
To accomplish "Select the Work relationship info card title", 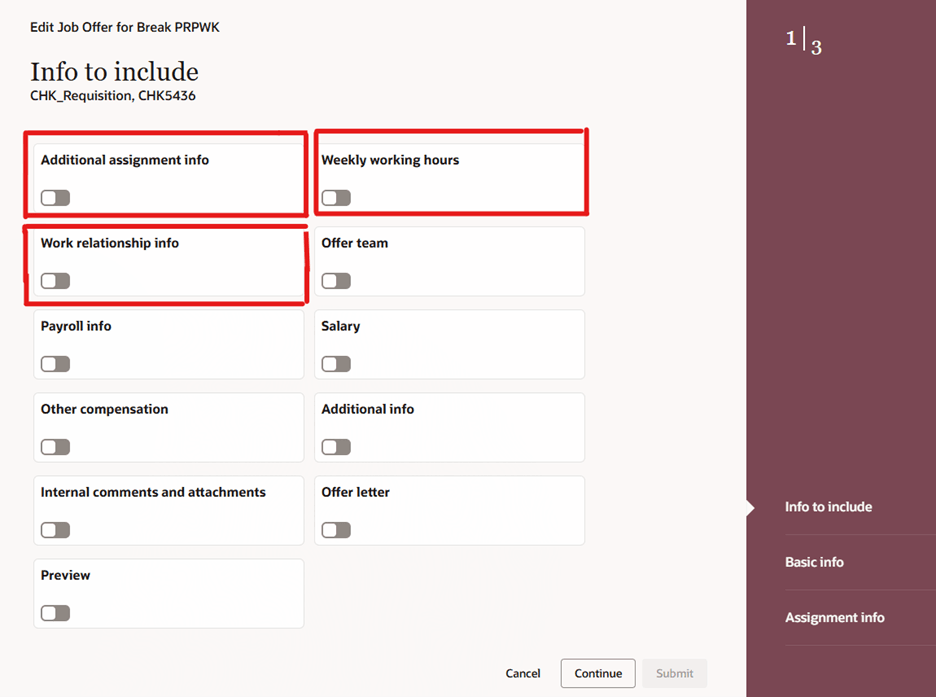I will click(110, 243).
